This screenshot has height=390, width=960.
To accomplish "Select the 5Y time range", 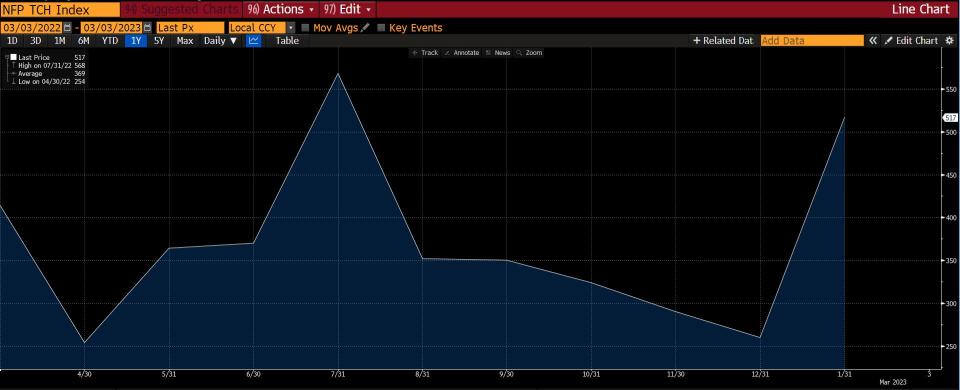I will point(159,40).
